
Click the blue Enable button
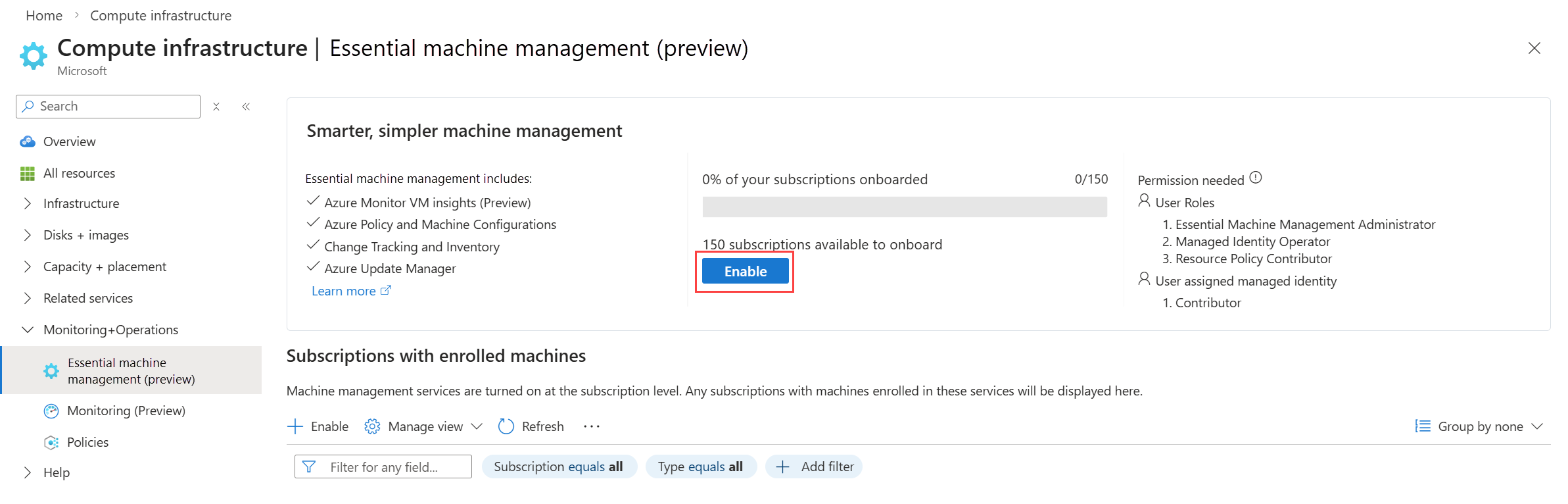tap(746, 271)
